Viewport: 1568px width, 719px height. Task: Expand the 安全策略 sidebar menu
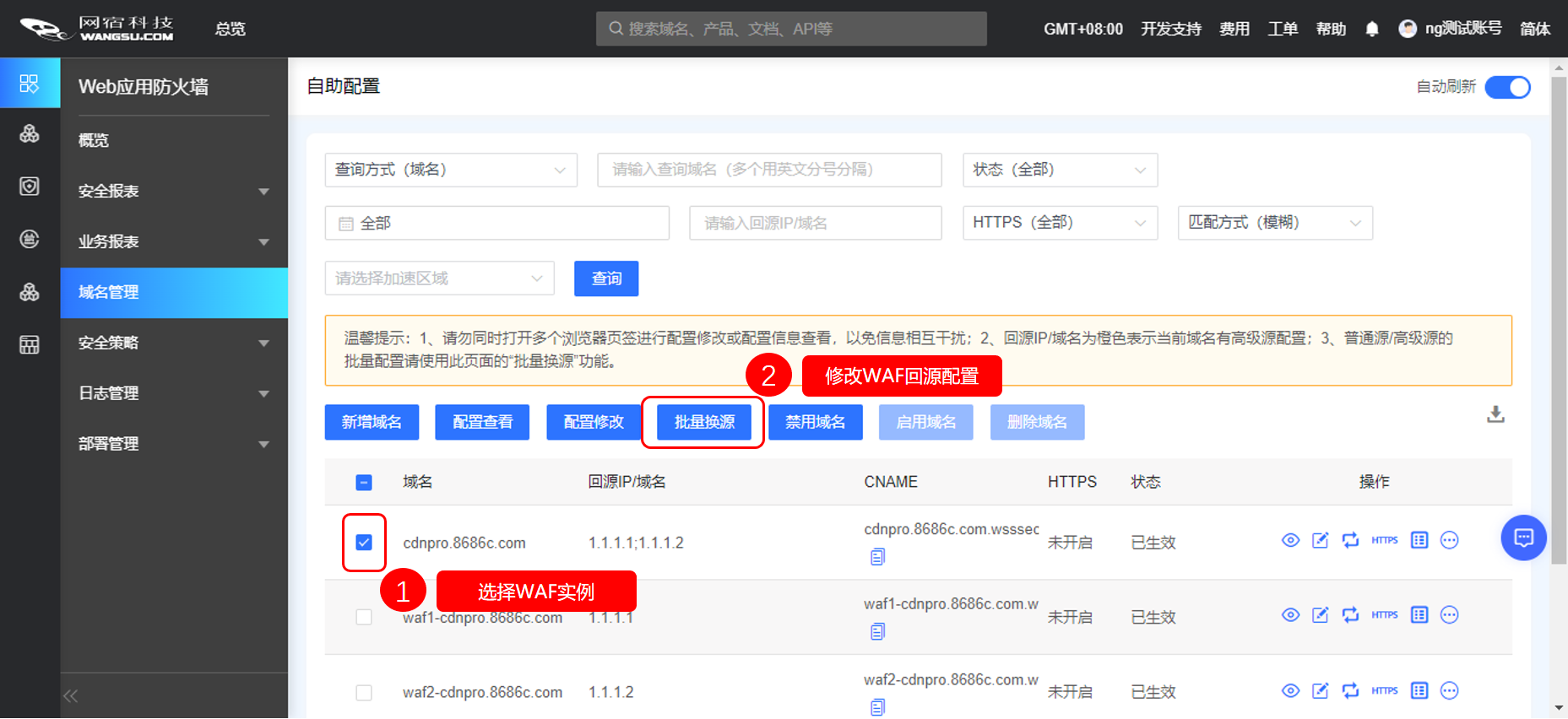(174, 343)
